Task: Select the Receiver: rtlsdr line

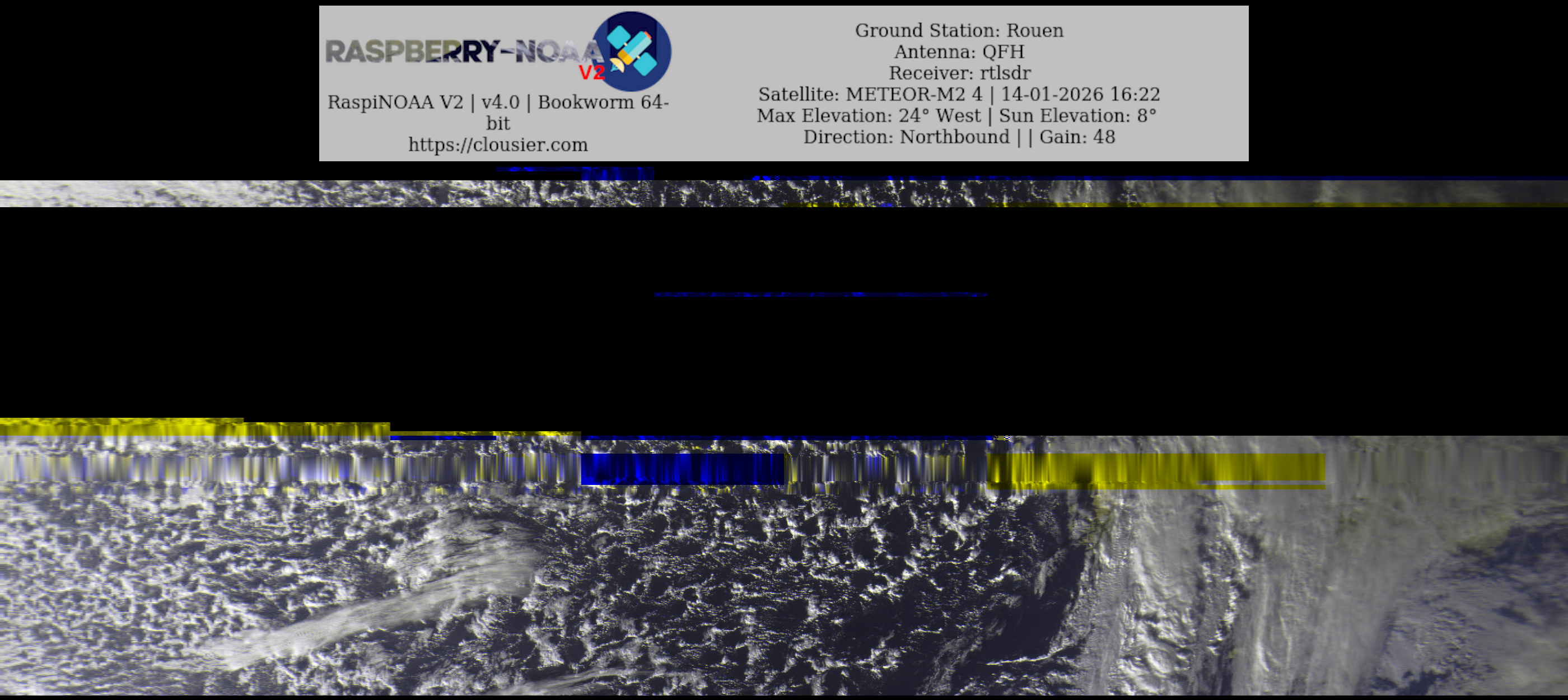Action: point(959,73)
